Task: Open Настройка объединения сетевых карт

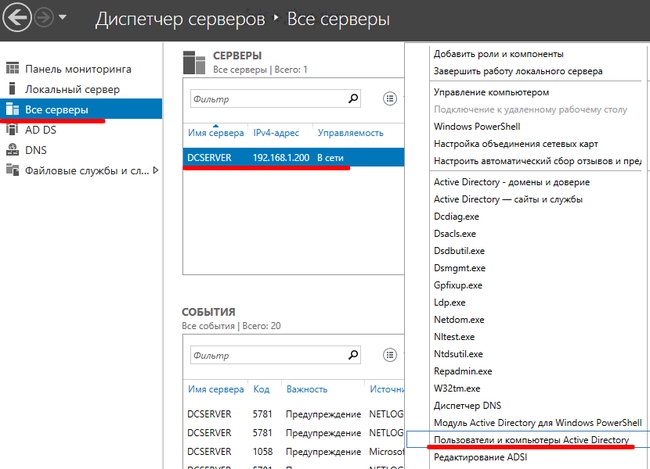Action: click(x=516, y=144)
